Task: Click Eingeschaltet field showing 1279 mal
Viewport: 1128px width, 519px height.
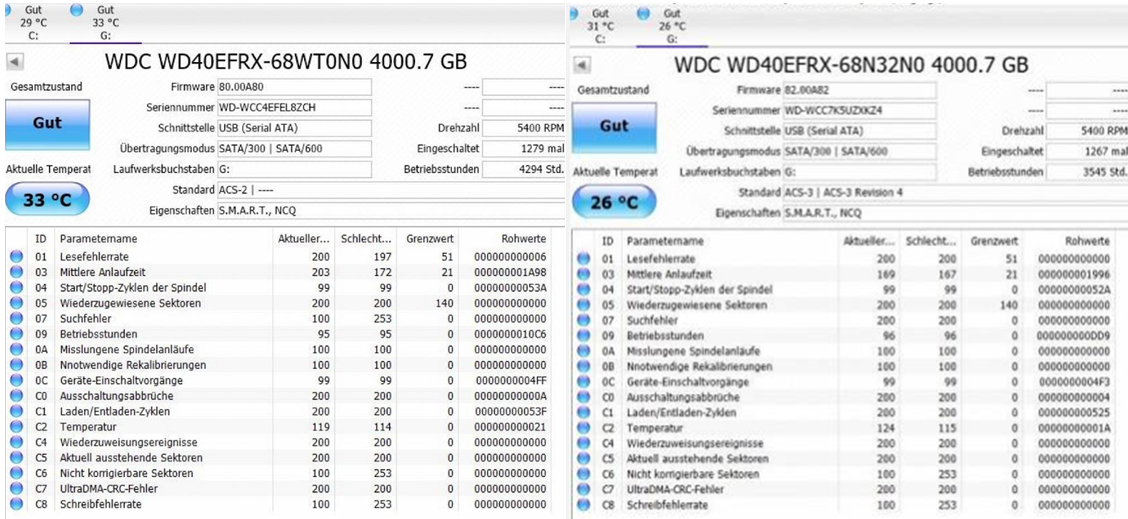Action: pyautogui.click(x=523, y=149)
